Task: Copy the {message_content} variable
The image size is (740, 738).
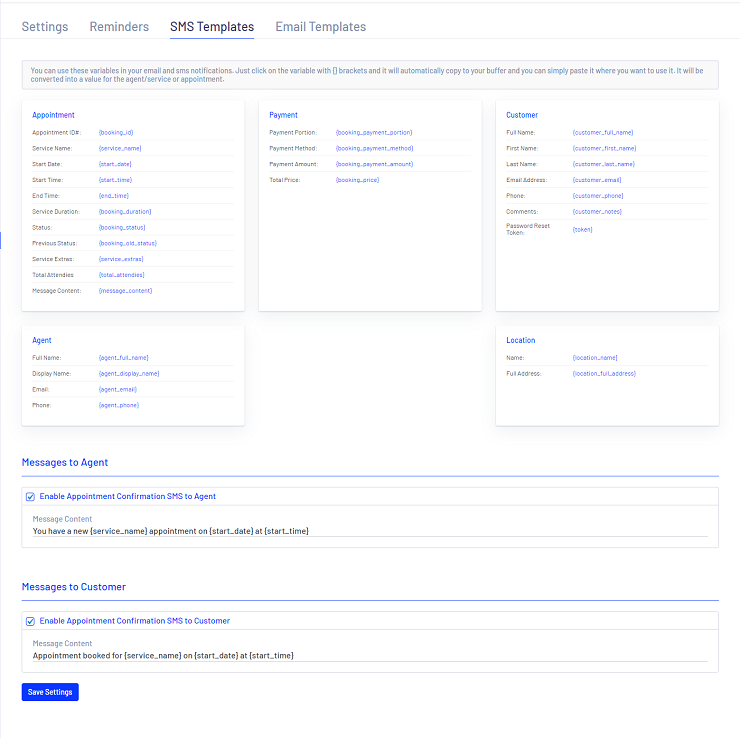Action: coord(125,291)
